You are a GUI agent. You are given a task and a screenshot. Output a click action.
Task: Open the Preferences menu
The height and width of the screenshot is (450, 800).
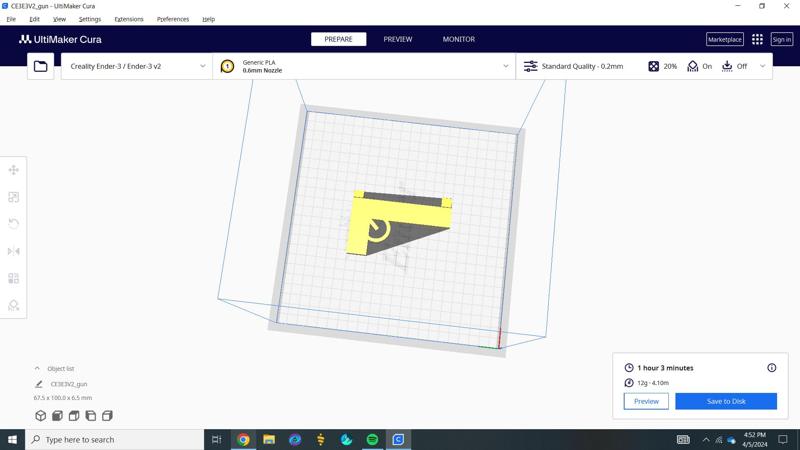[173, 19]
